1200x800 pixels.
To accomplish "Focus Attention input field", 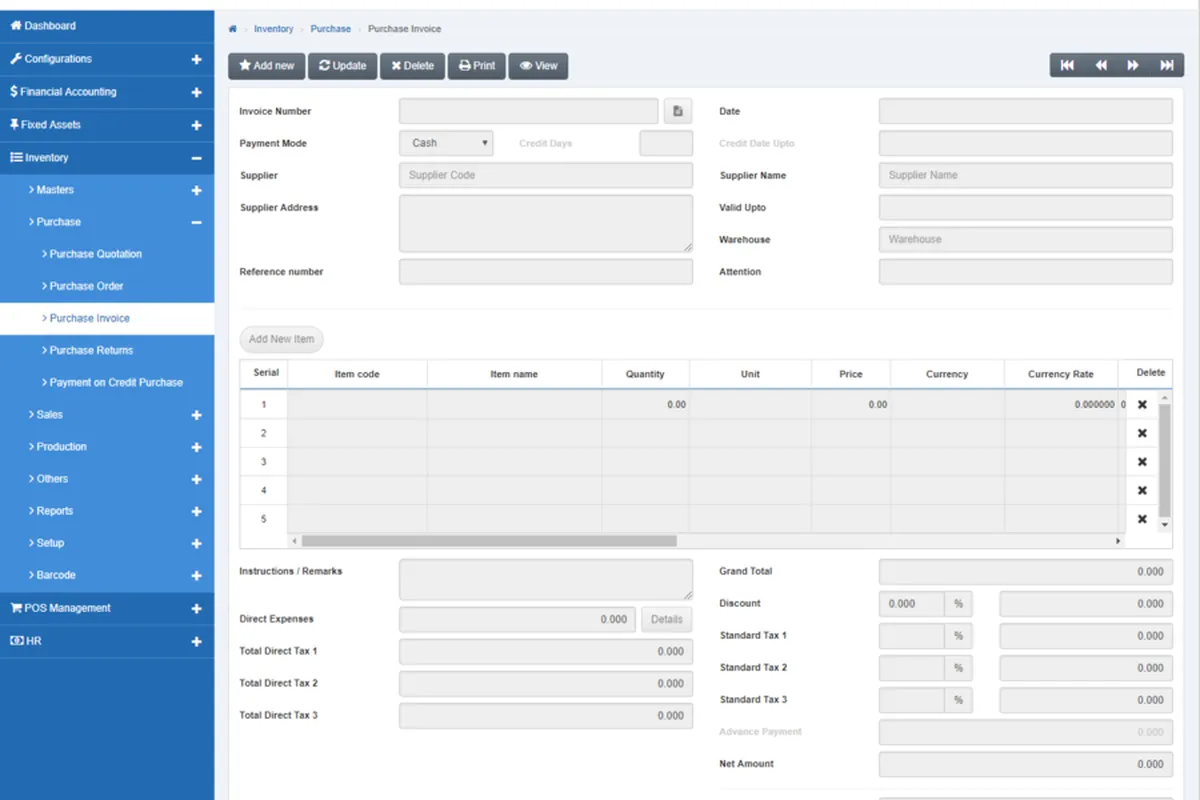I will coord(1026,272).
